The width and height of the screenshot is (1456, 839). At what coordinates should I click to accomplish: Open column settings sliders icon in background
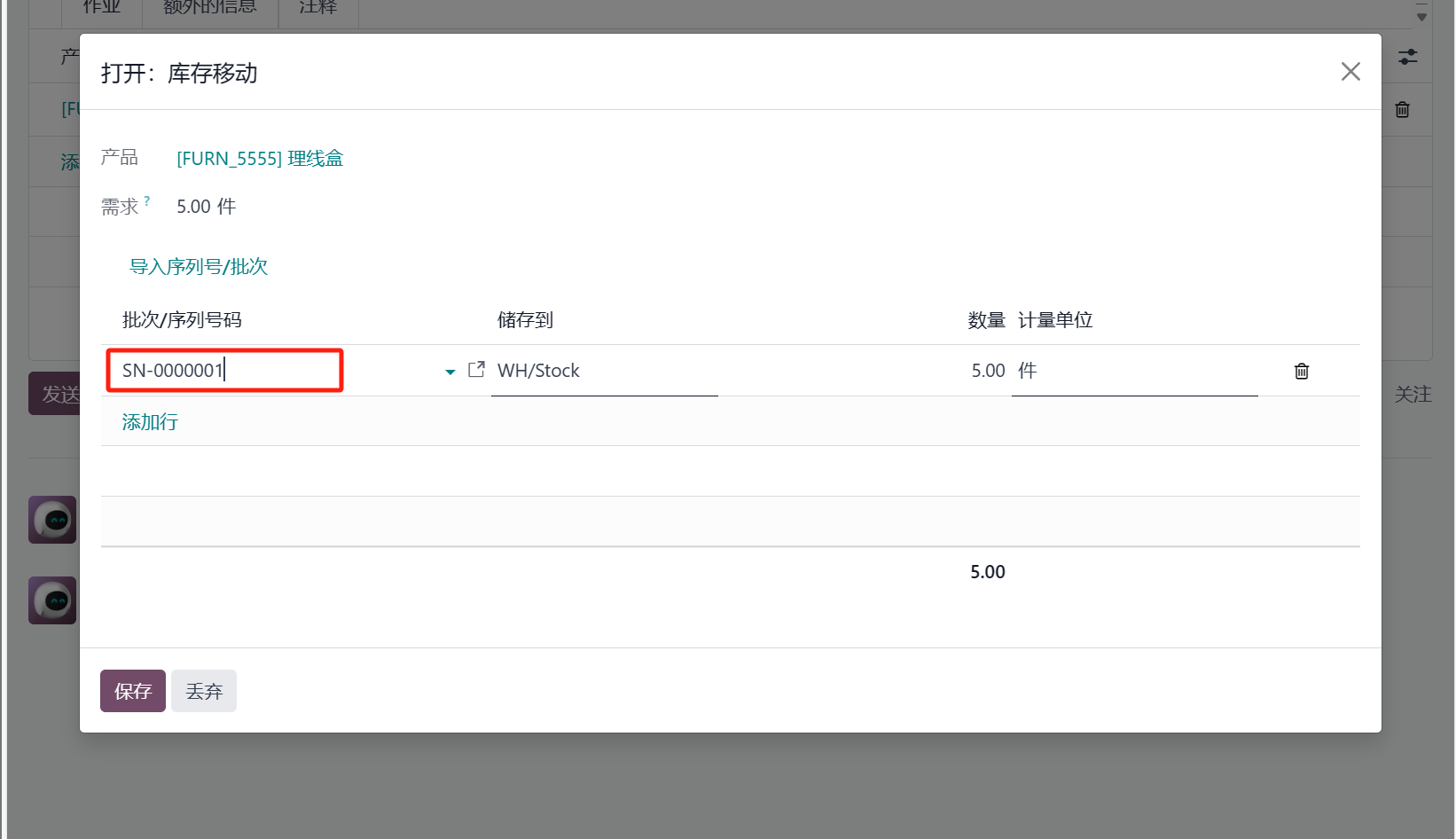tap(1408, 57)
